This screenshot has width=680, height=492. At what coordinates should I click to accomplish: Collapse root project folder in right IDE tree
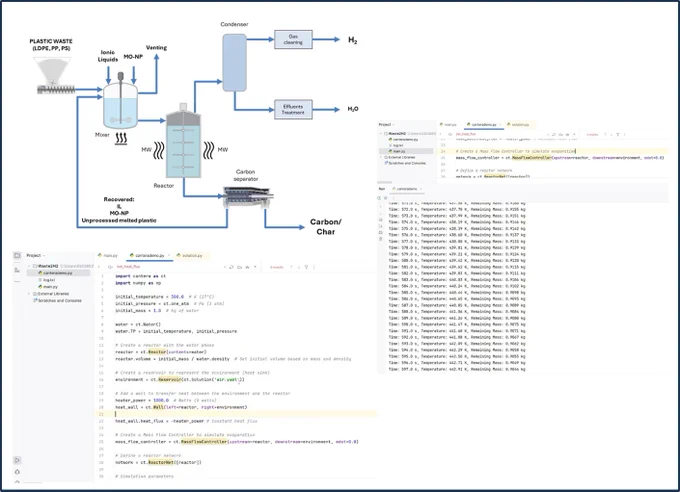click(x=381, y=134)
